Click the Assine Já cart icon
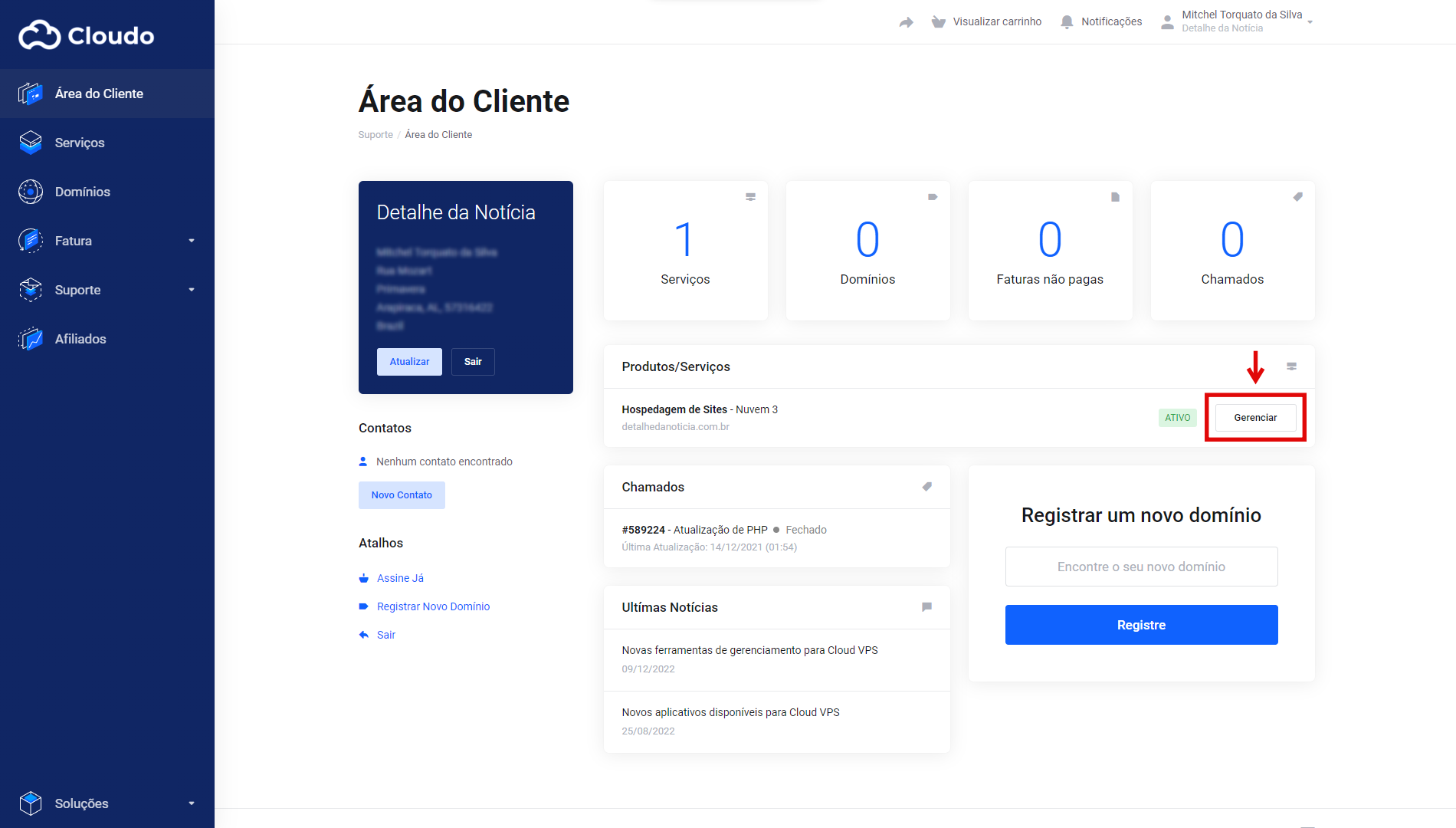Screen dimensions: 1456x828 pos(364,578)
